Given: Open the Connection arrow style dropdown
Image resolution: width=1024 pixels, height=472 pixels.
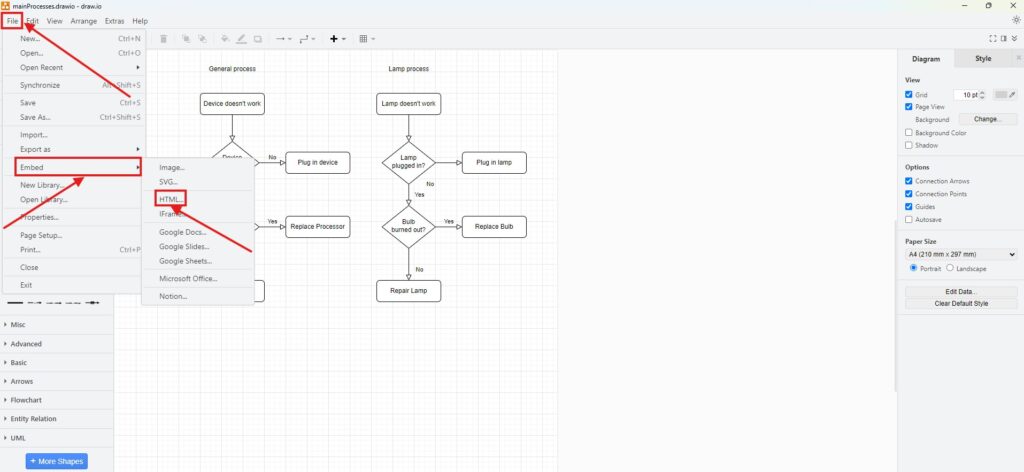Looking at the screenshot, I should pos(283,39).
